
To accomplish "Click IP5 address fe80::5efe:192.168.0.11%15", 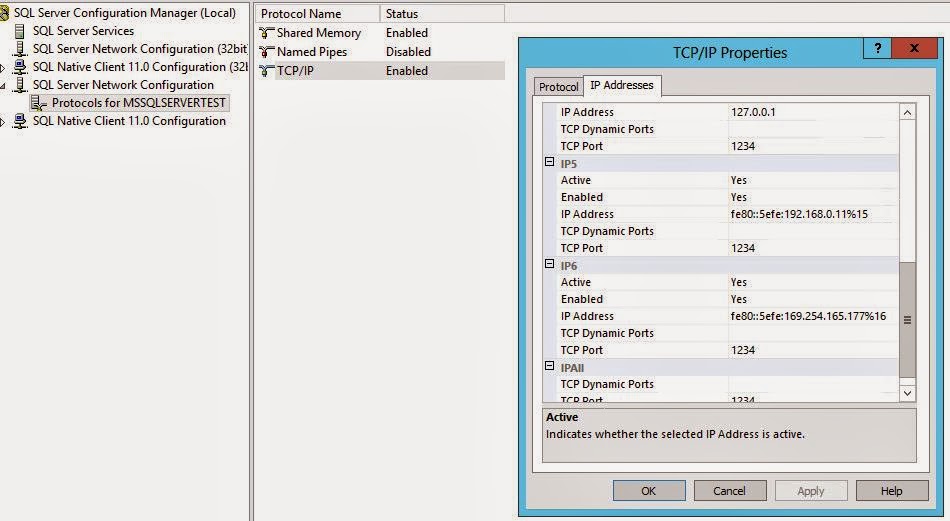I will coord(799,214).
